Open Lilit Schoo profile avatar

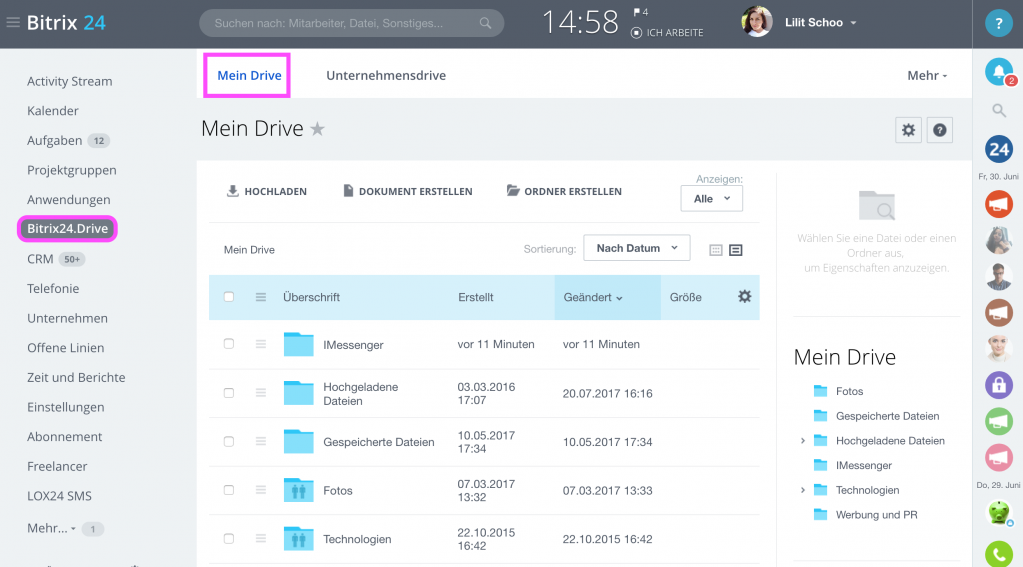[757, 22]
